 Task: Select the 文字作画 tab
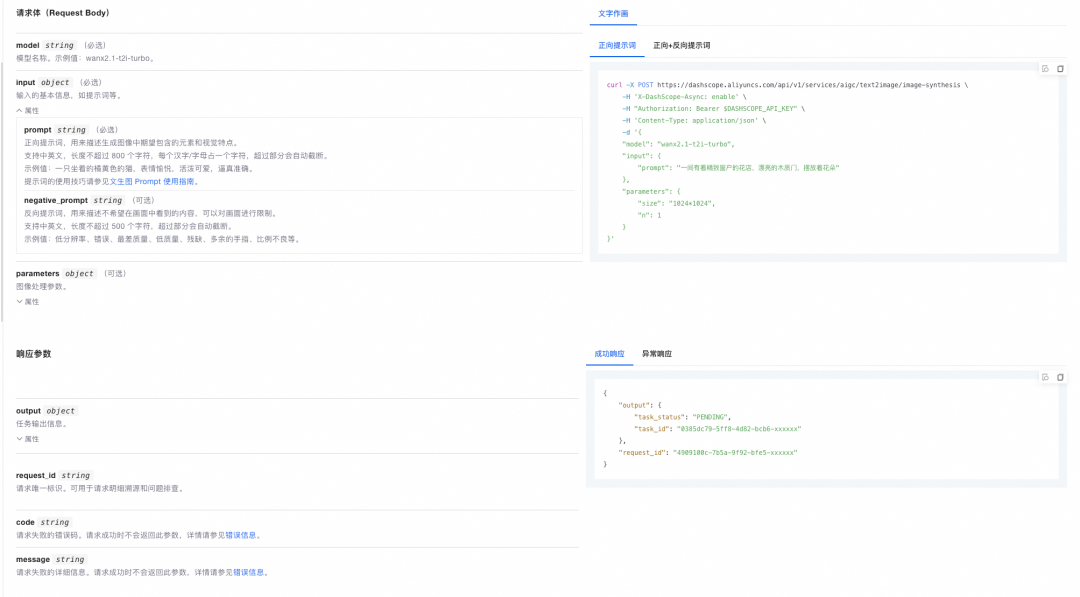pos(613,14)
